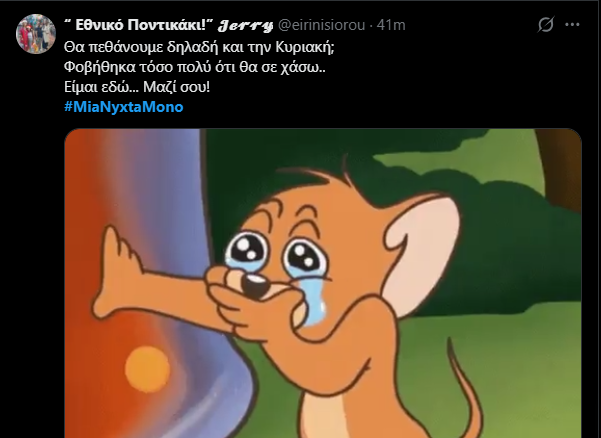Visit the @eirinisiorou handle link
This screenshot has height=438, width=601.
click(321, 25)
